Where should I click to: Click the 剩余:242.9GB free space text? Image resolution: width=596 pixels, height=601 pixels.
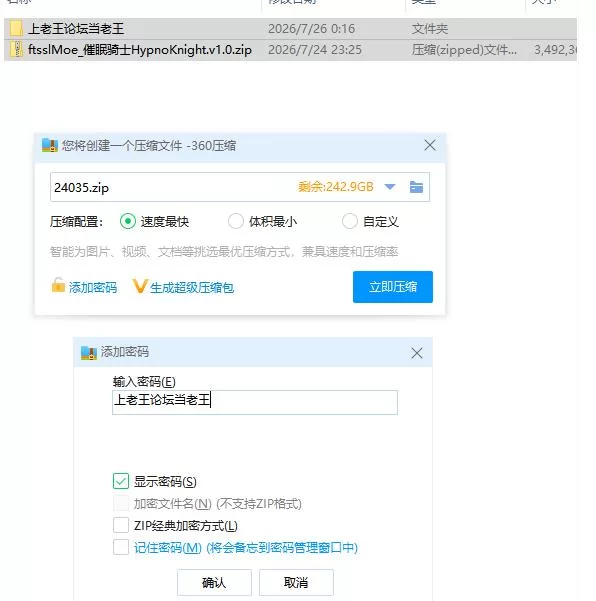336,187
